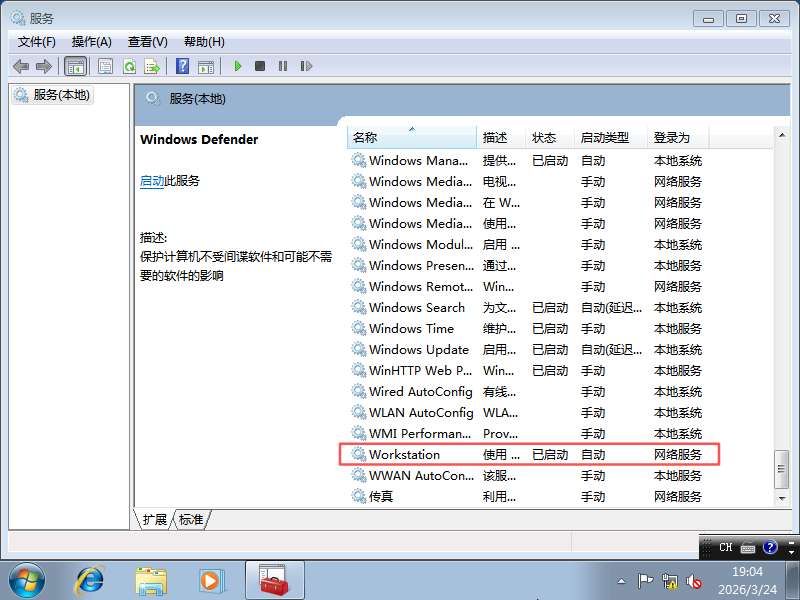Screen dimensions: 800x600
Task: Click the red toolbox taskbar button
Action: click(274, 580)
